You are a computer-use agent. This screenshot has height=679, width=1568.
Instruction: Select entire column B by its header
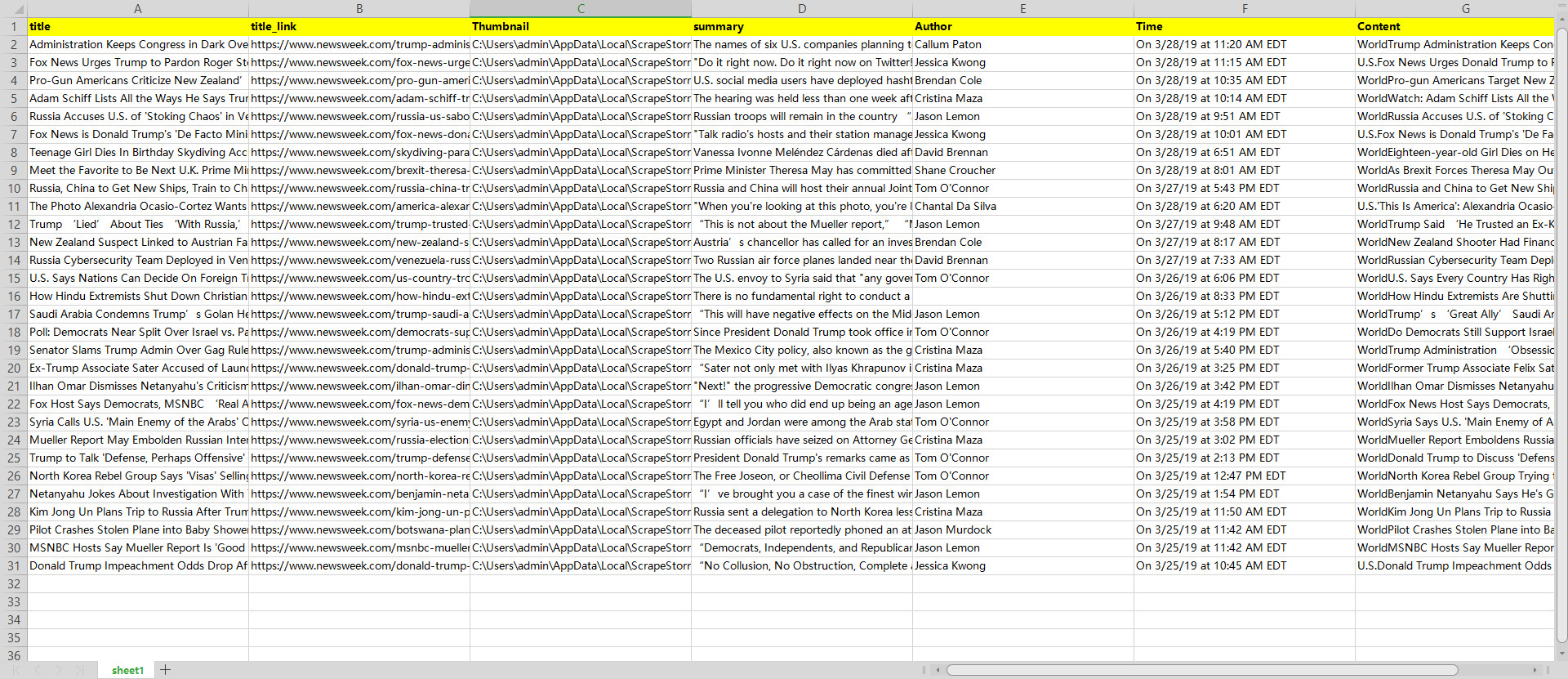[359, 8]
